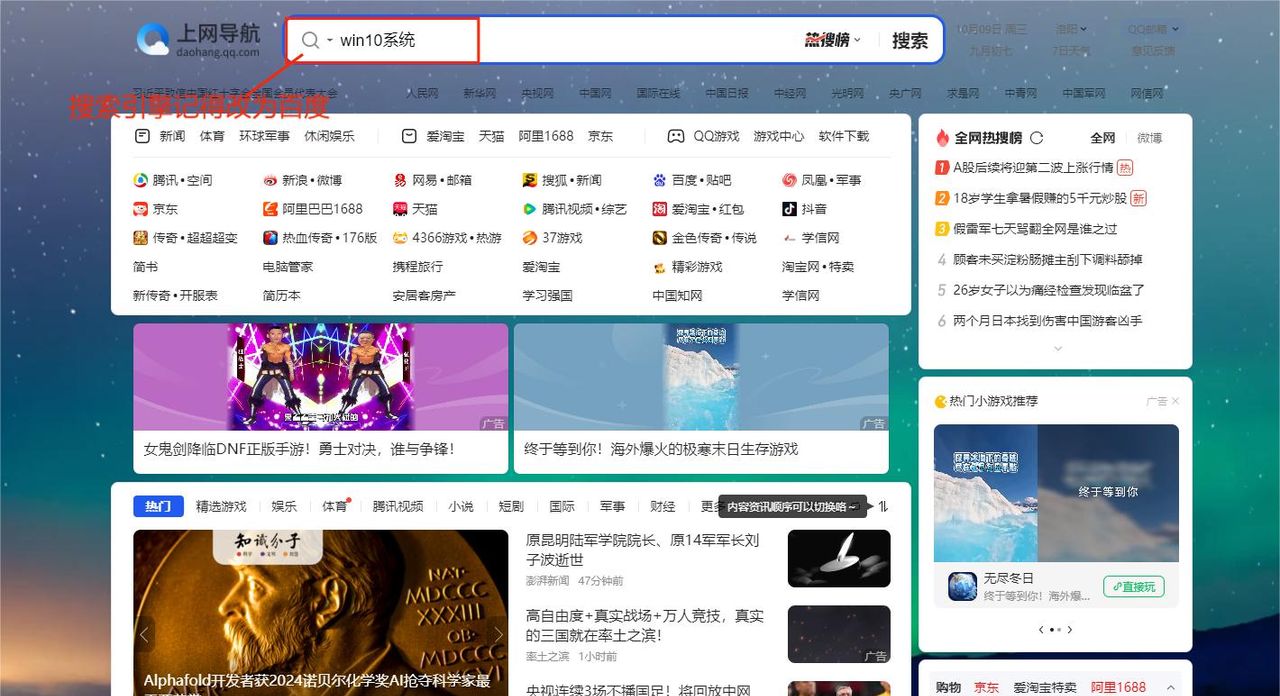The height and width of the screenshot is (696, 1280).
Task: Refresh the 全网热搜榜 list
Action: click(x=1036, y=138)
